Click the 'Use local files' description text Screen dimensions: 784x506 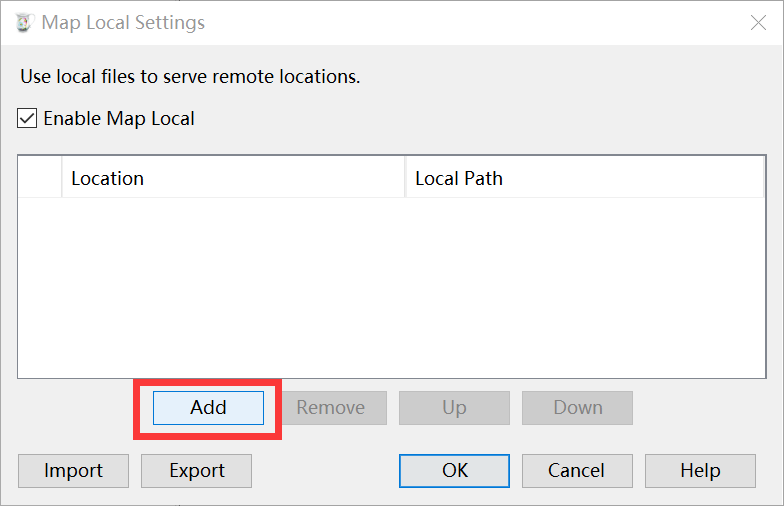[190, 76]
